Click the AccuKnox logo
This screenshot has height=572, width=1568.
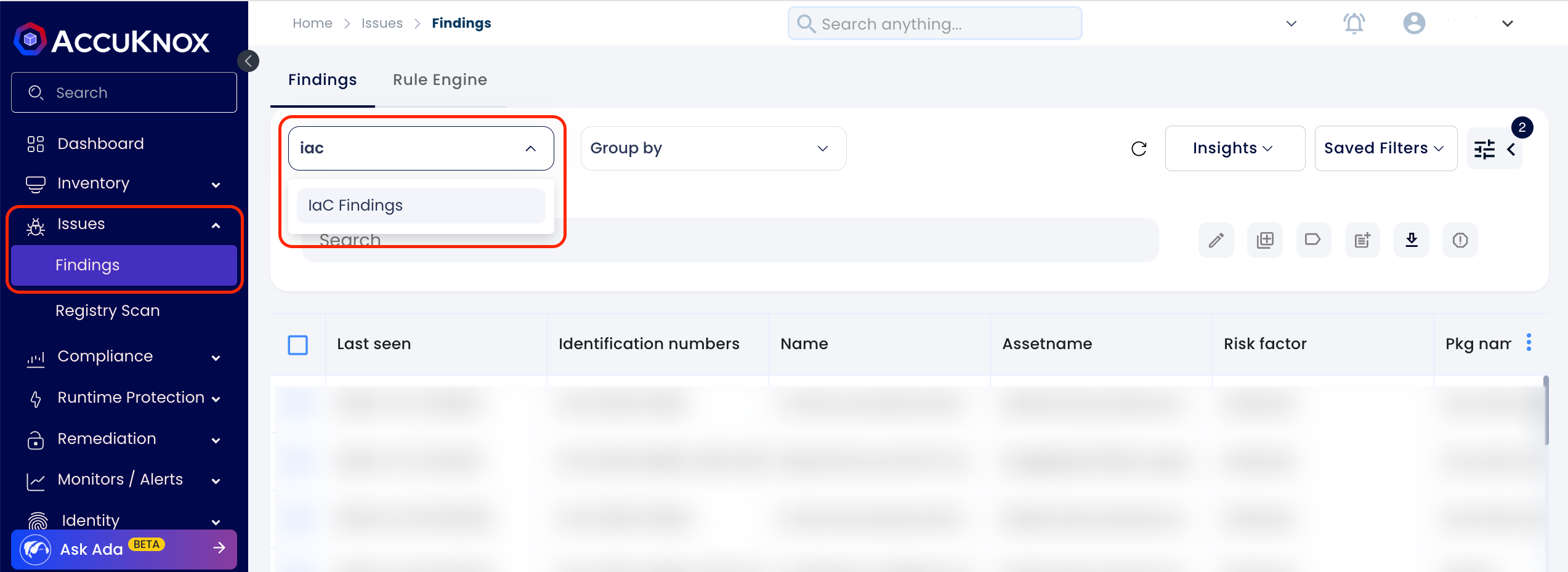112,40
